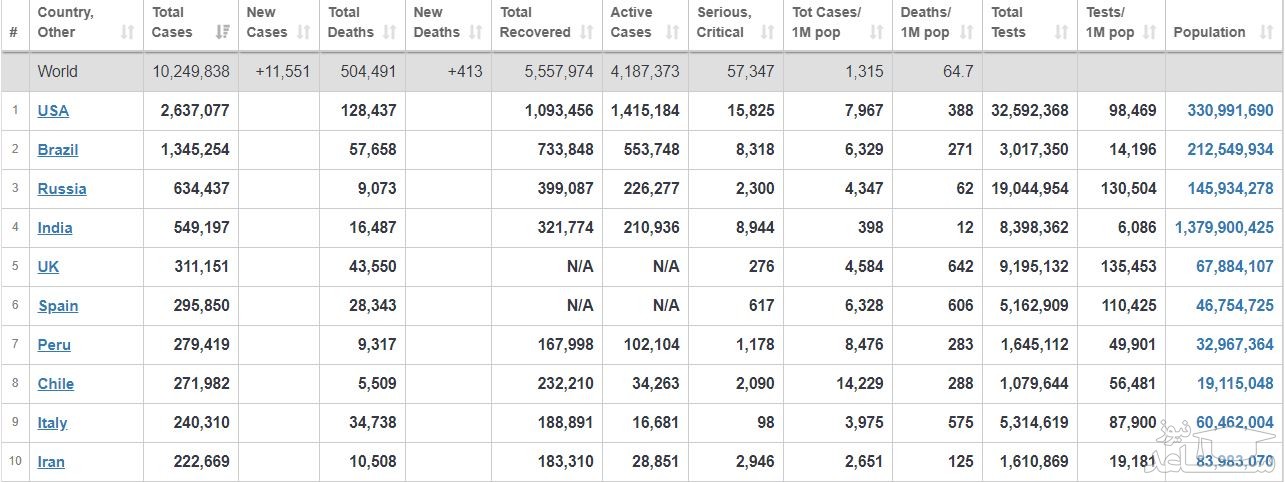Viewport: 1285px width, 482px height.
Task: Open the USA country link
Action: [53, 111]
